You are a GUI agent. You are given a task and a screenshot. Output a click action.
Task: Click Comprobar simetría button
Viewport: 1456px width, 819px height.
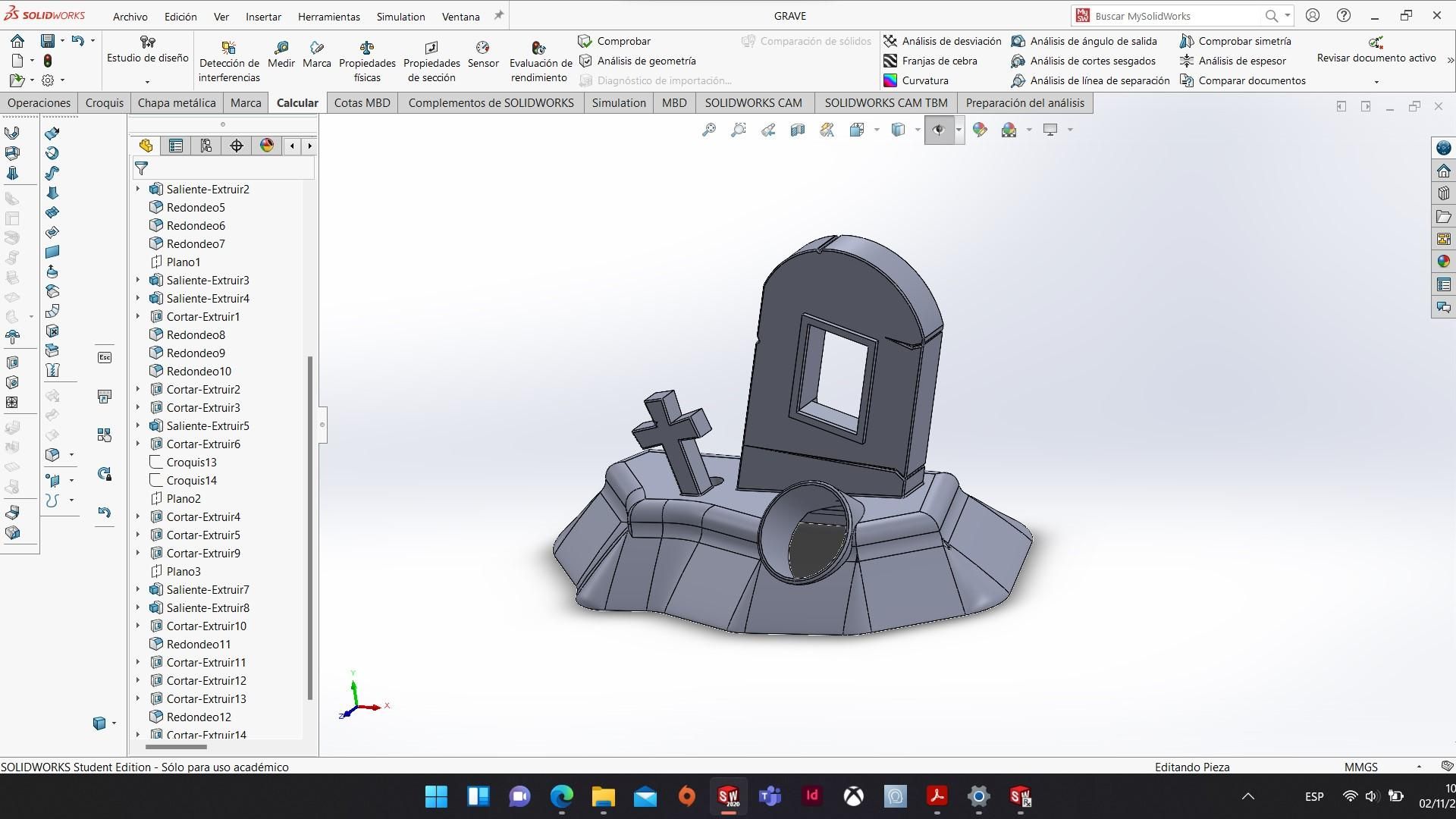pyautogui.click(x=1244, y=41)
